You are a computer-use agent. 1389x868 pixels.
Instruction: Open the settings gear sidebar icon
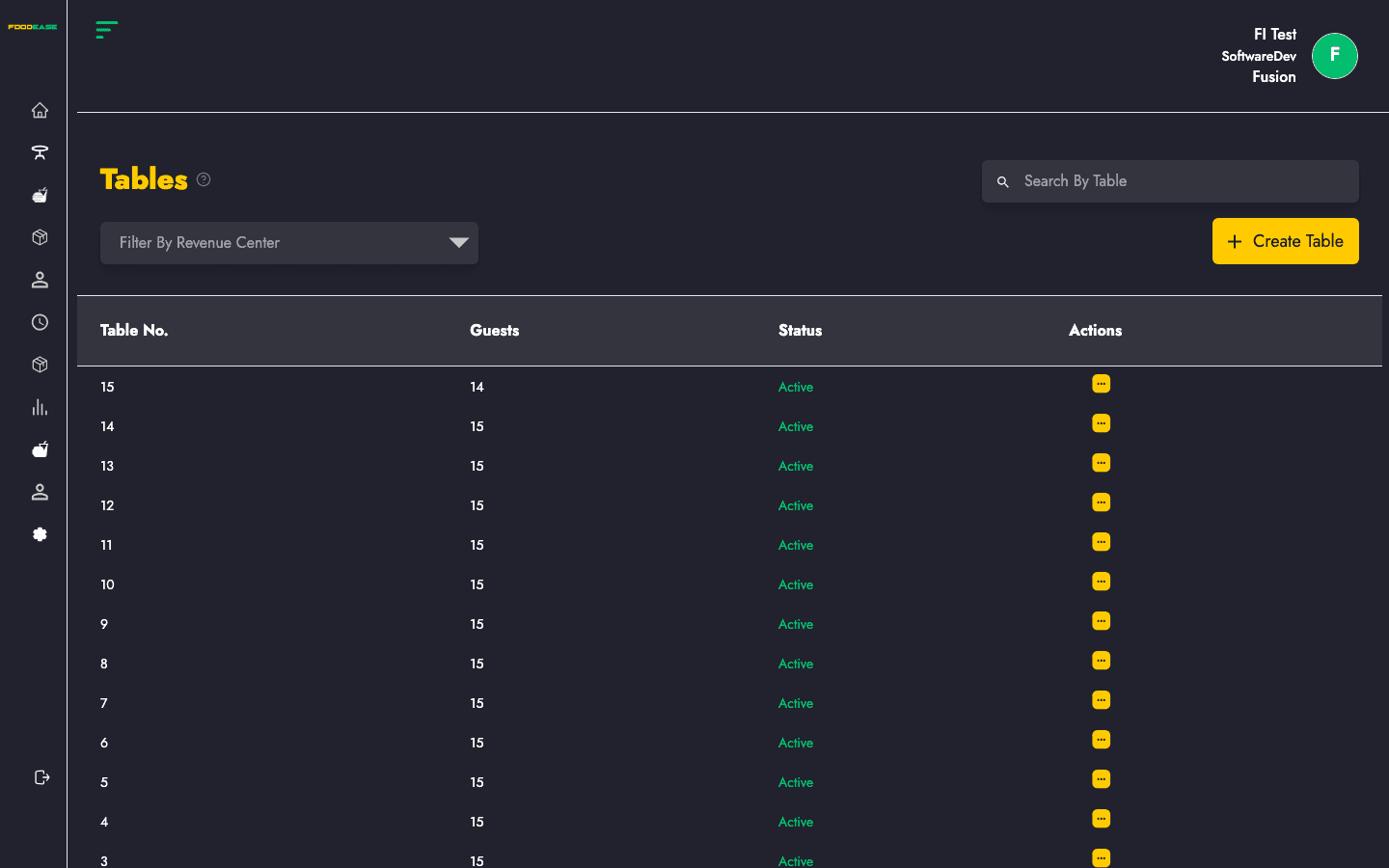tap(40, 534)
